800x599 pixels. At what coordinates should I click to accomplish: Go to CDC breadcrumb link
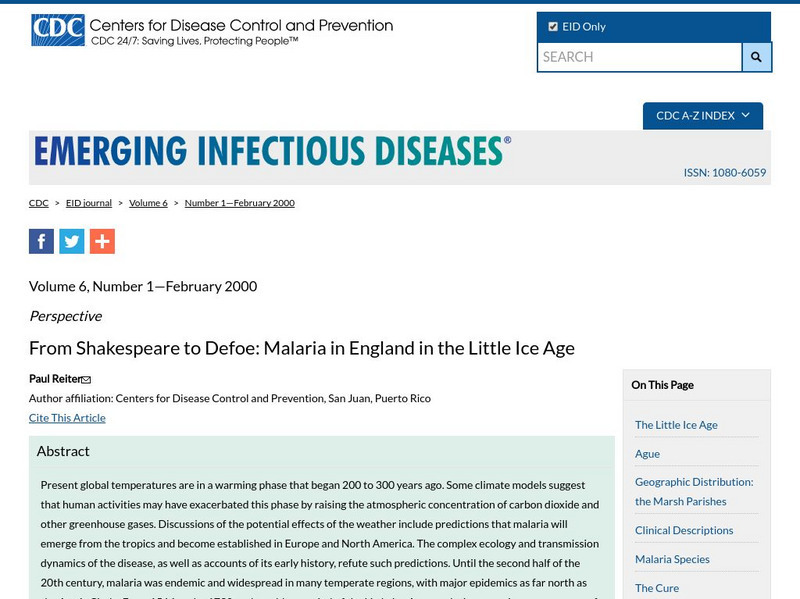38,203
